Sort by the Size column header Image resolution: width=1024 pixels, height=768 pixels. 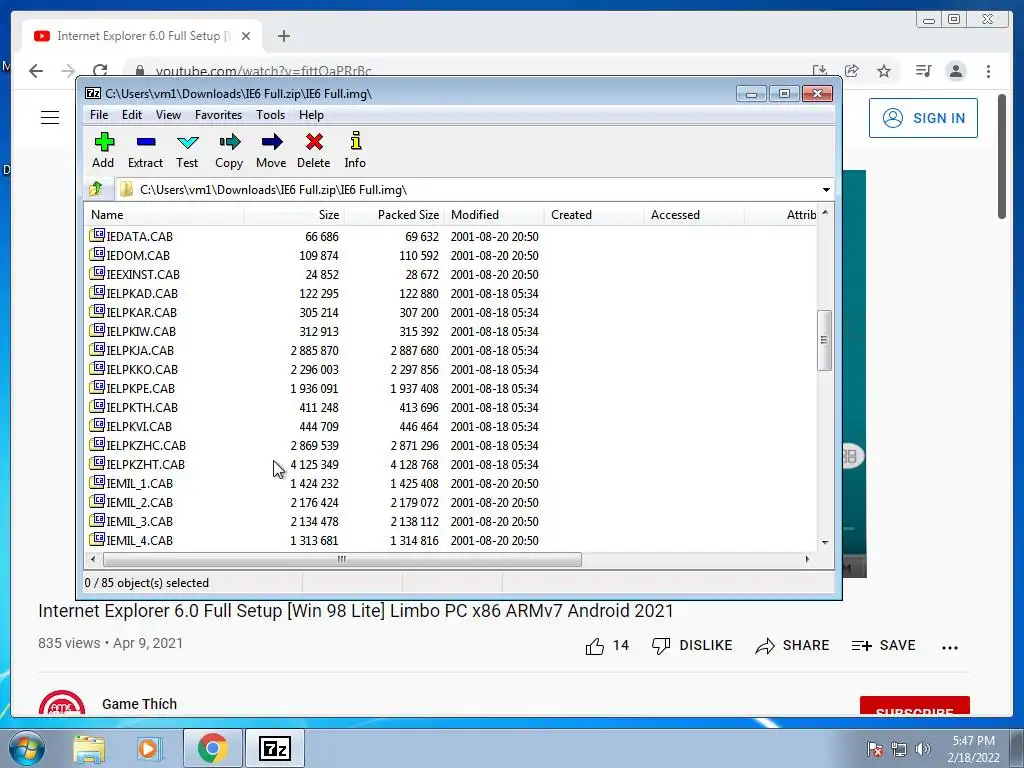tap(294, 215)
